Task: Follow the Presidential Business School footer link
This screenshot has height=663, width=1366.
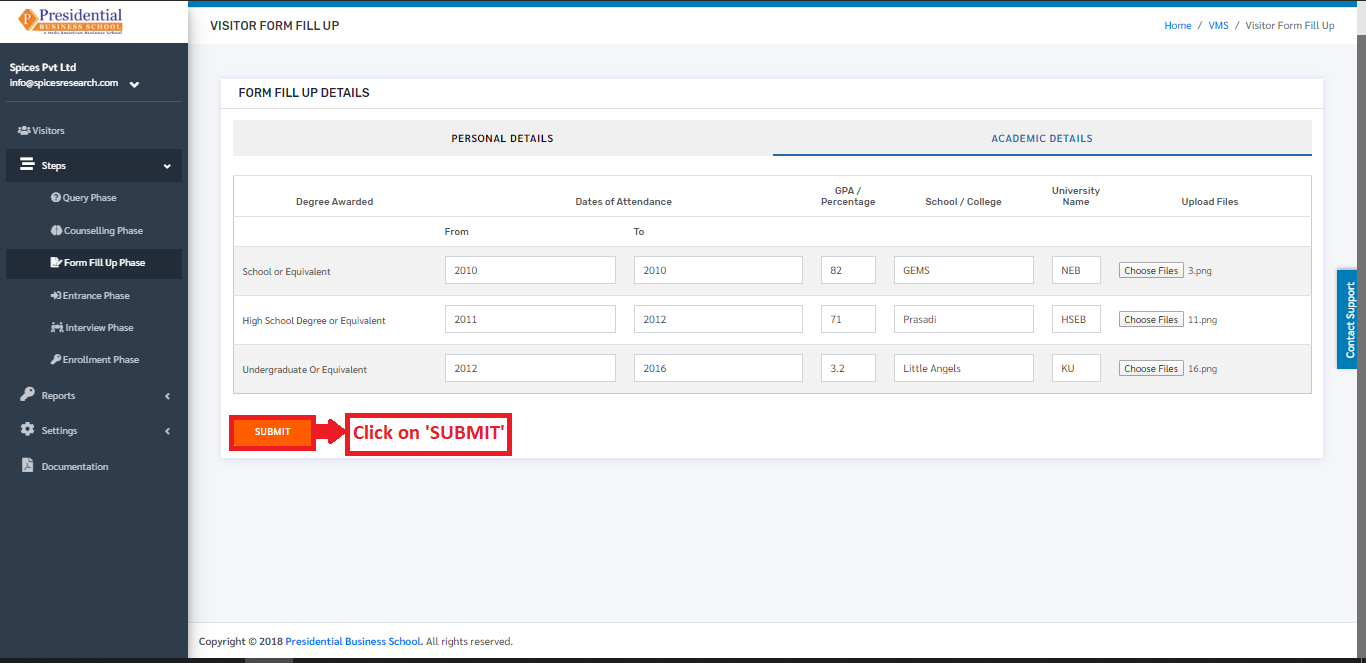Action: click(x=353, y=642)
